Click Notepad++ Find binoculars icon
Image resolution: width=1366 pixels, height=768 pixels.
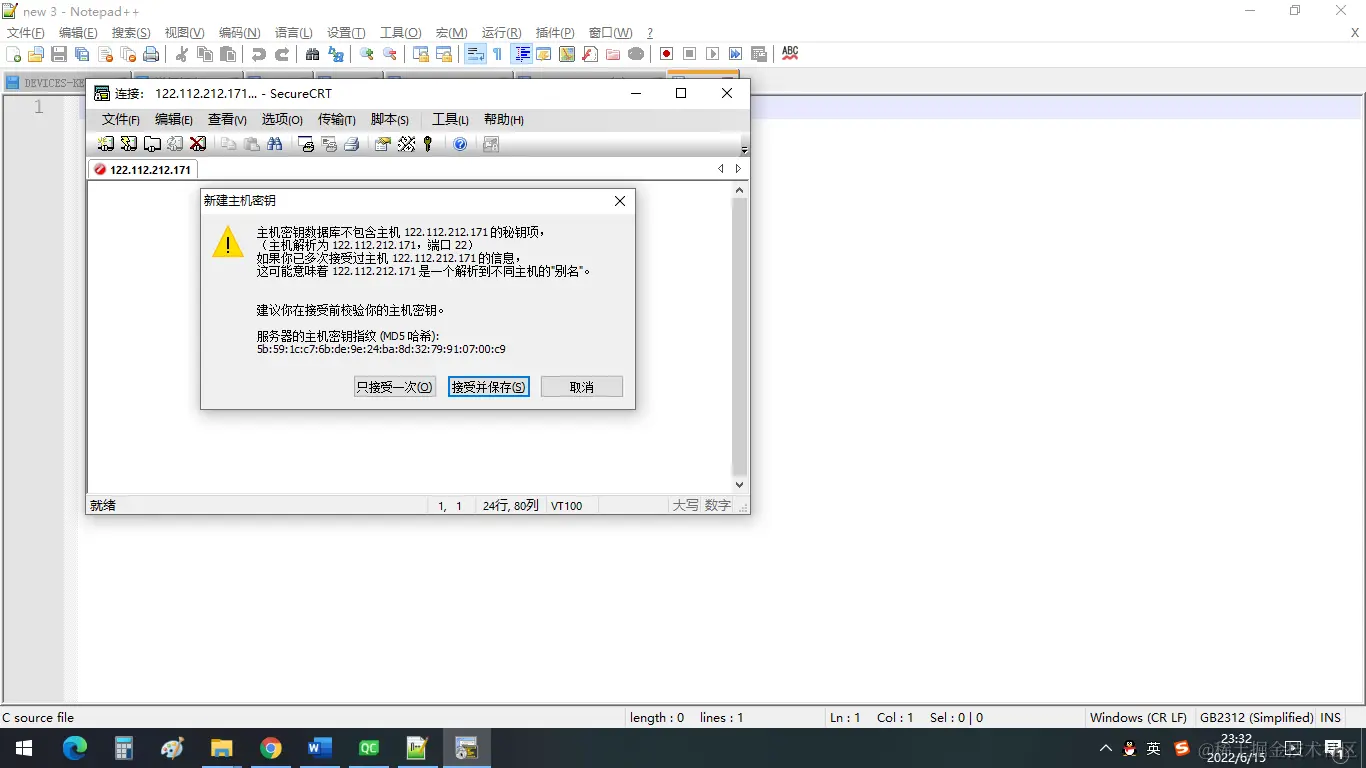coord(313,54)
